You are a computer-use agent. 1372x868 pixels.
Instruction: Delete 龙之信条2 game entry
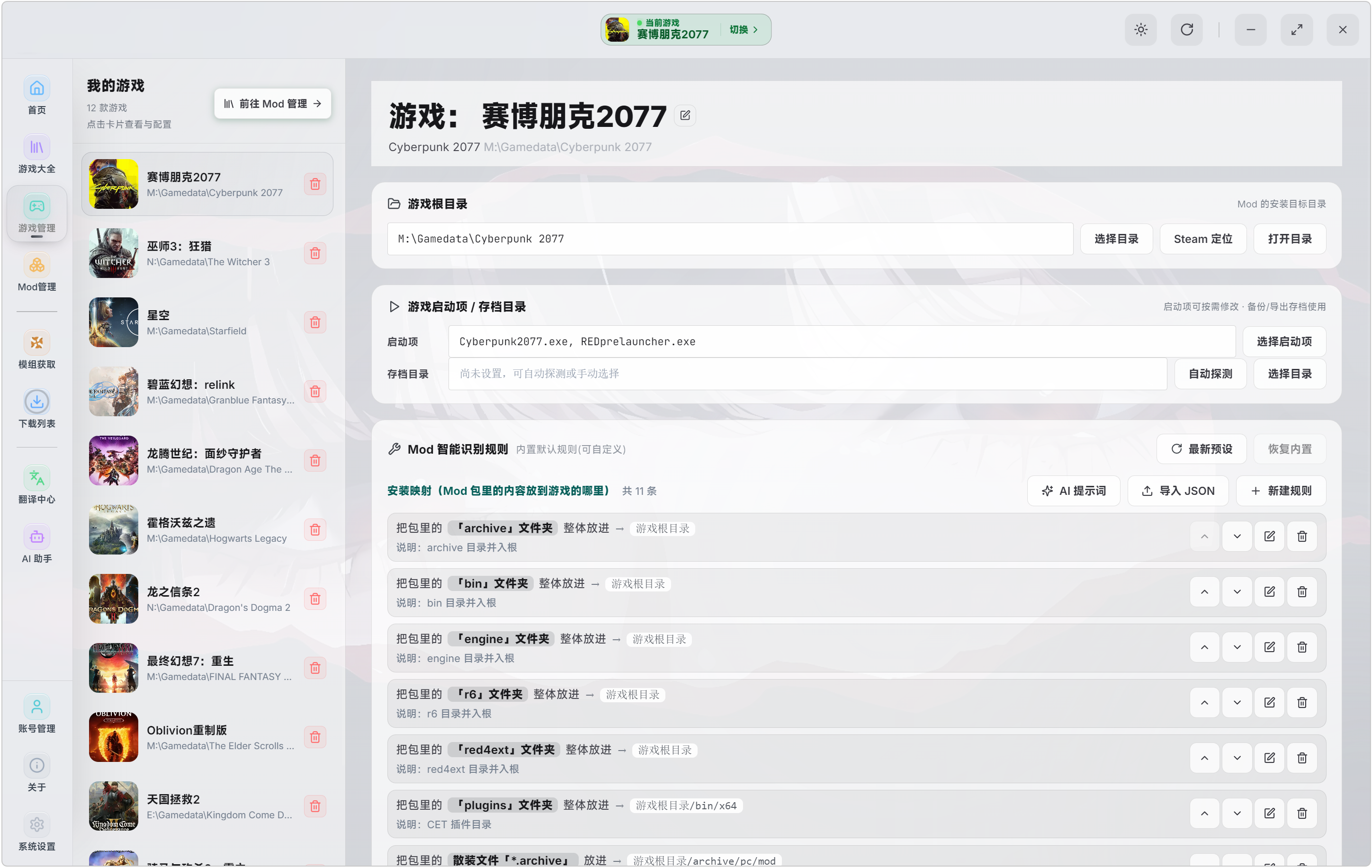315,599
